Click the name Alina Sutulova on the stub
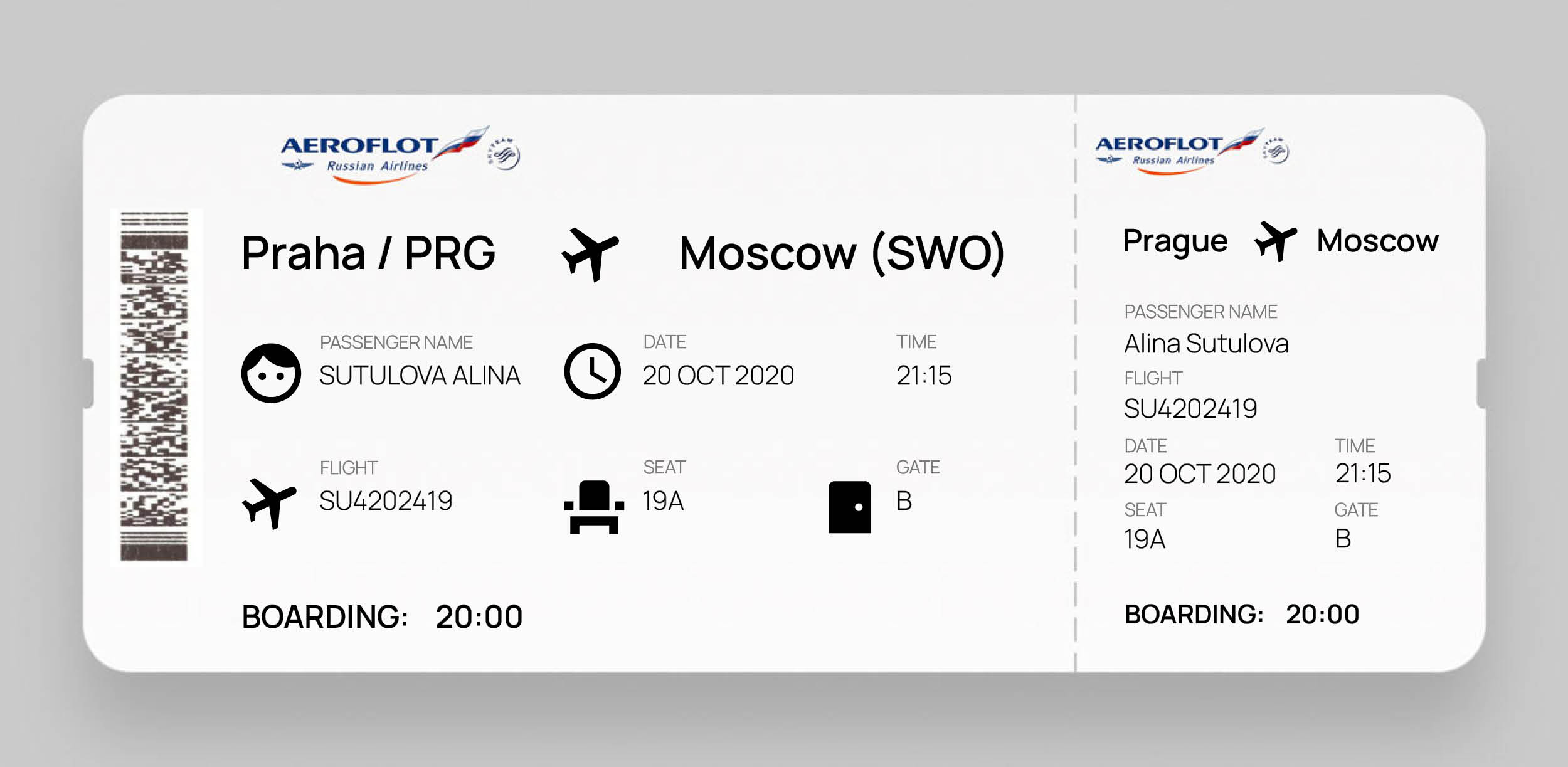Viewport: 1568px width, 767px height. (1206, 344)
